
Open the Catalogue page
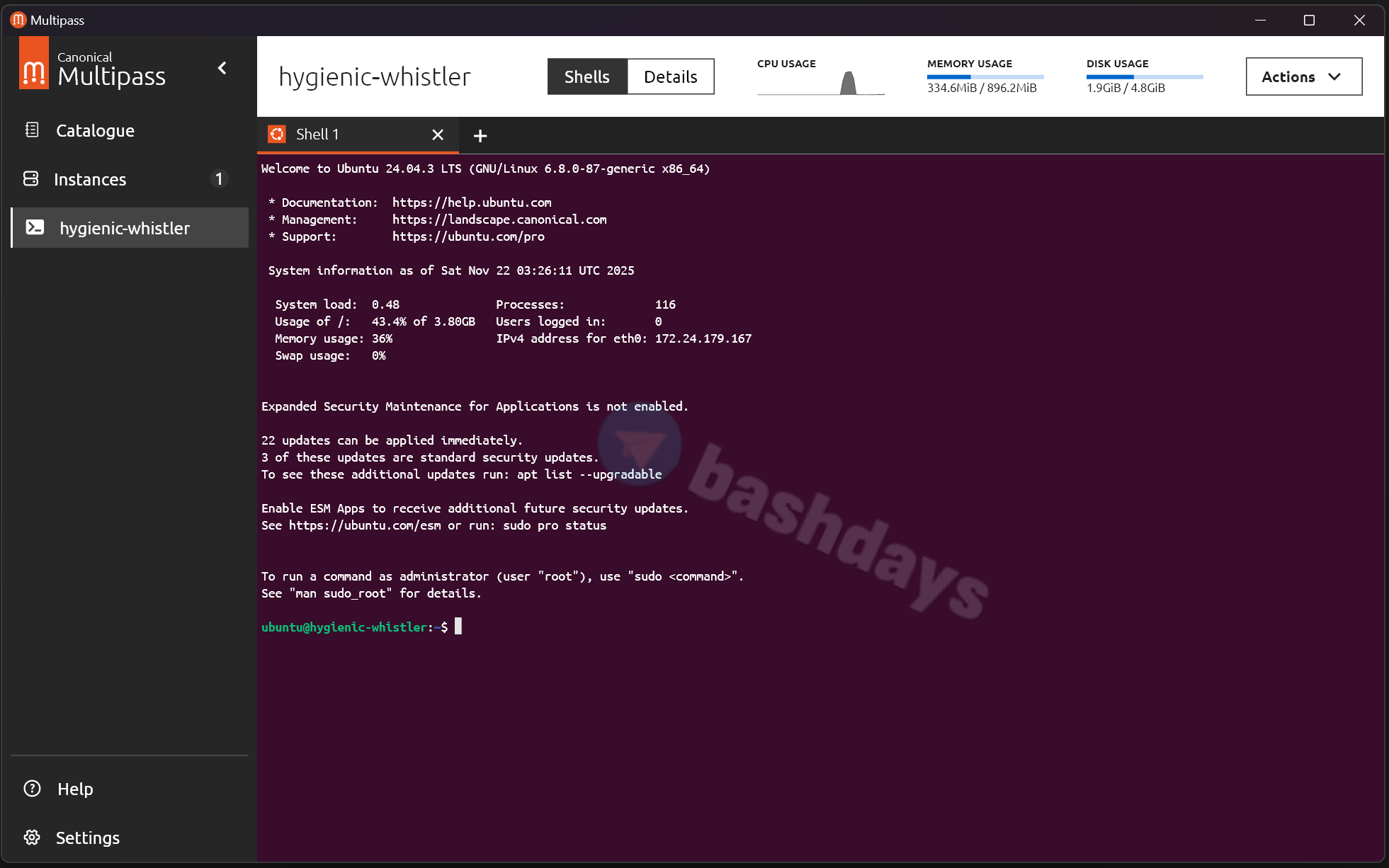95,131
